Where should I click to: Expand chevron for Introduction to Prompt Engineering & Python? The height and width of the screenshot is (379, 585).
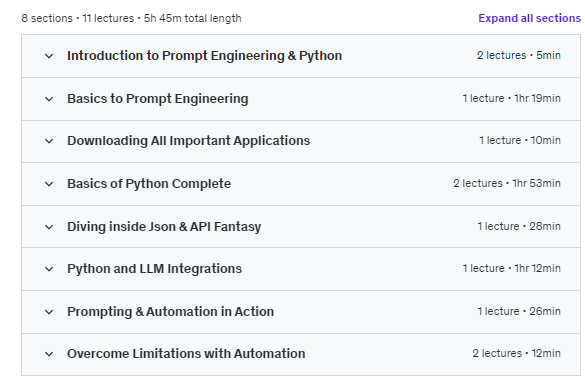coord(49,56)
